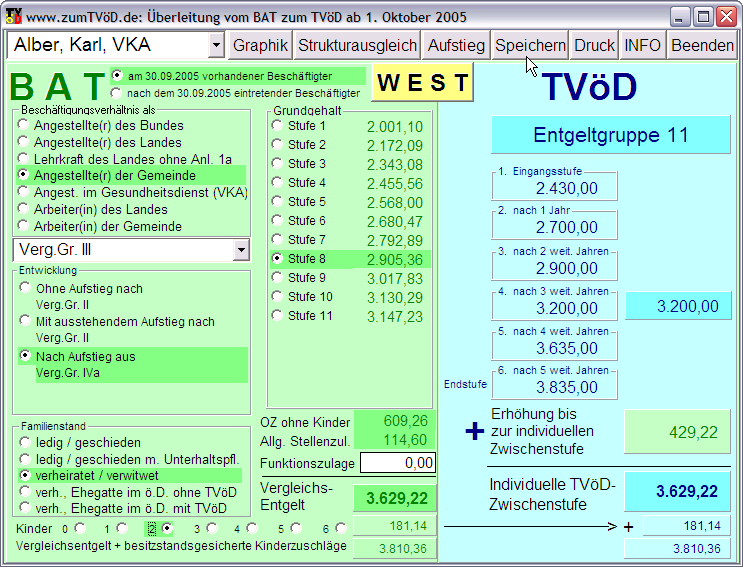Click the yellow WEST region button

[x=421, y=84]
